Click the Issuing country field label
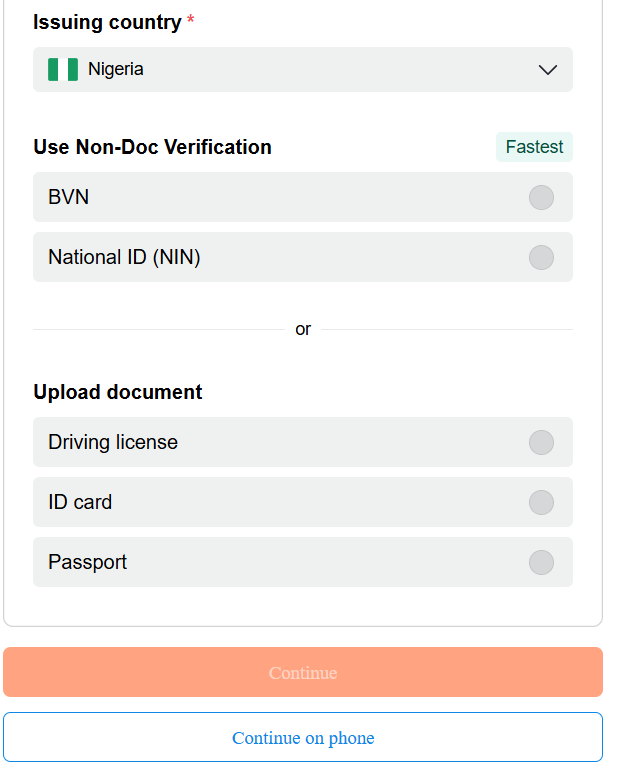The width and height of the screenshot is (618, 771). pos(107,22)
